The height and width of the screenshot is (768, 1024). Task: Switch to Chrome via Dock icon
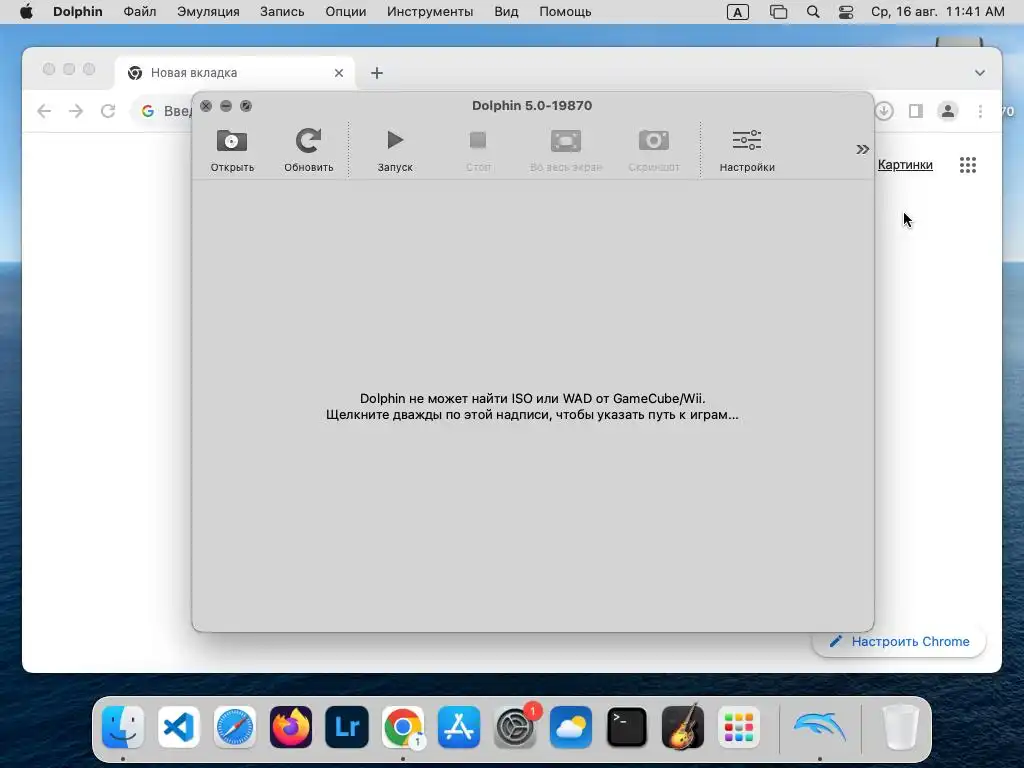tap(403, 727)
